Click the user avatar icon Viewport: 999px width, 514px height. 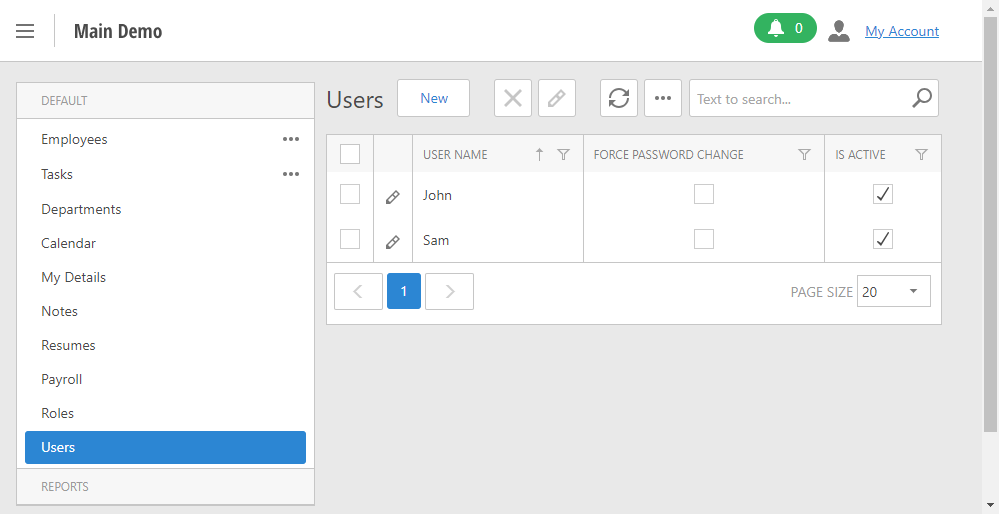point(838,31)
